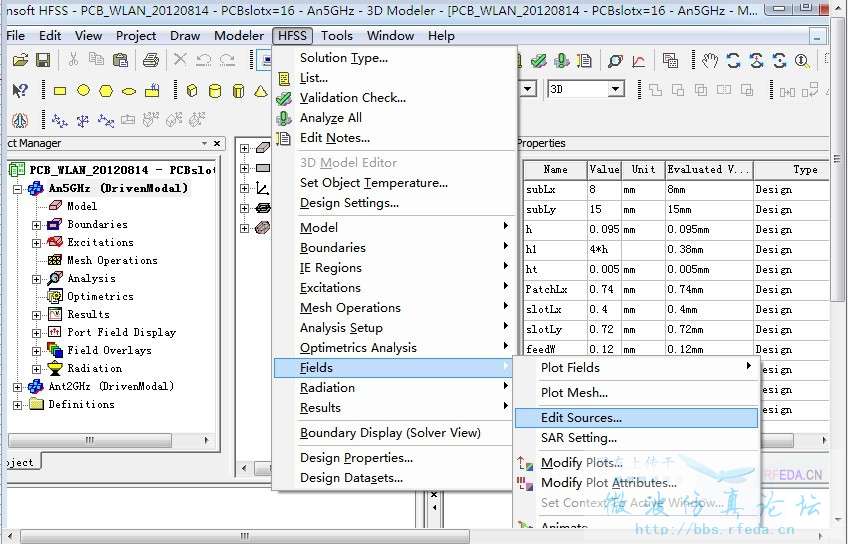Expand the Port Field Display node

click(x=36, y=333)
